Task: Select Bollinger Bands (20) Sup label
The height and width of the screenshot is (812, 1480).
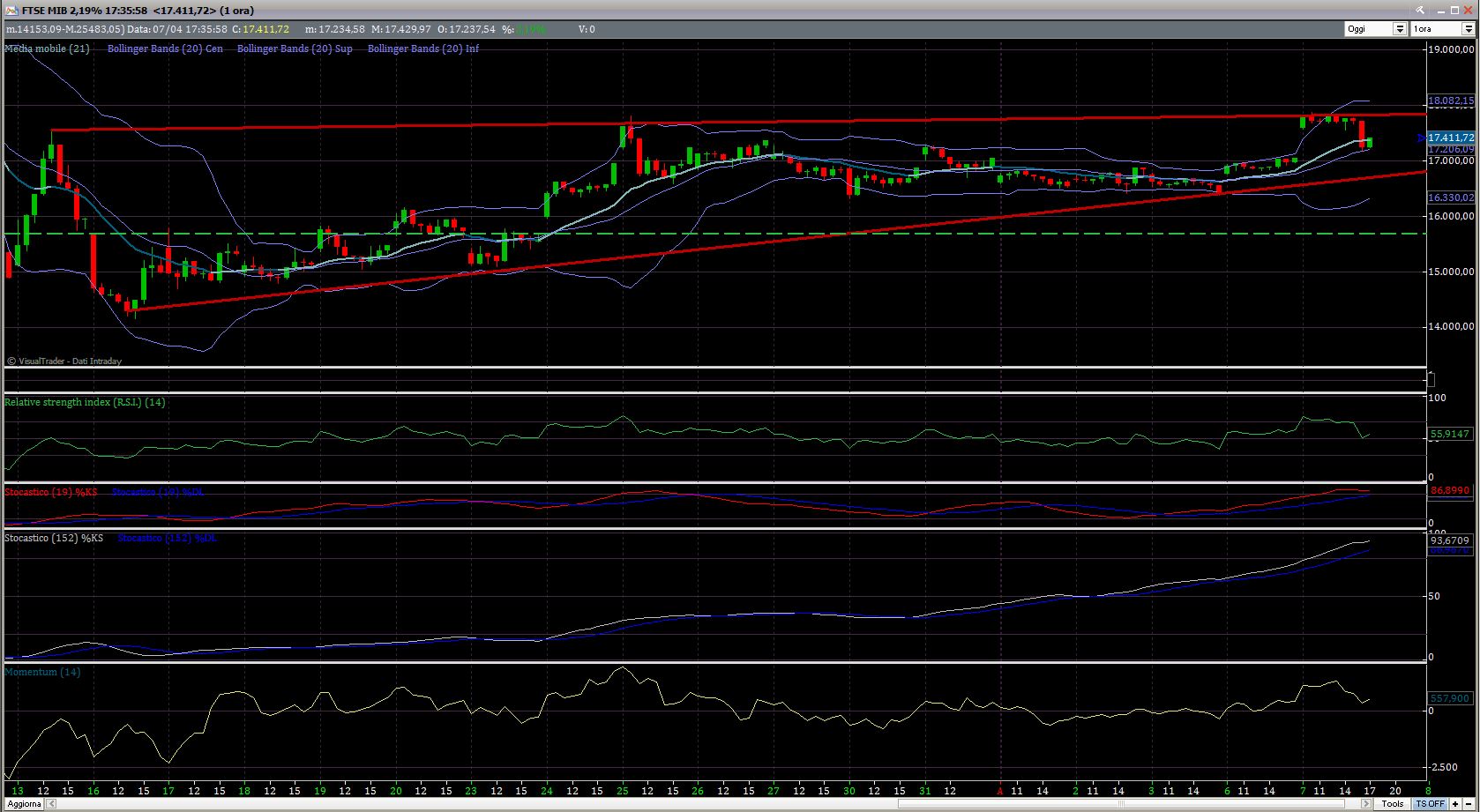Action: [295, 48]
